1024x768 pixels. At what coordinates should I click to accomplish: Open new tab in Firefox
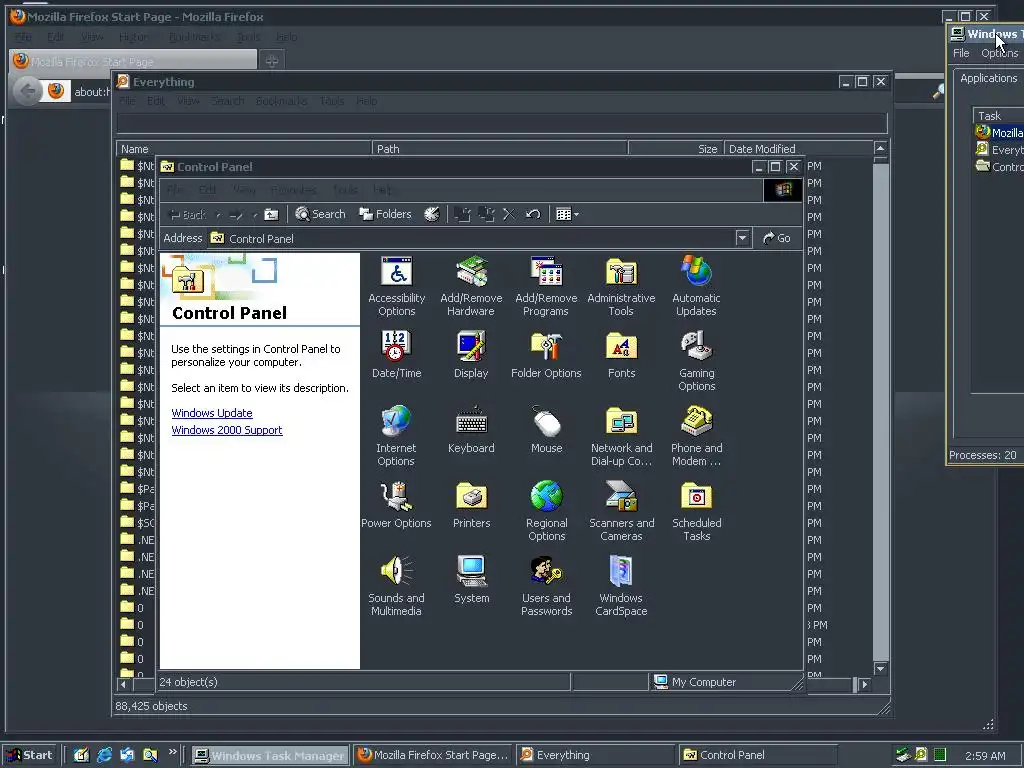pos(272,61)
